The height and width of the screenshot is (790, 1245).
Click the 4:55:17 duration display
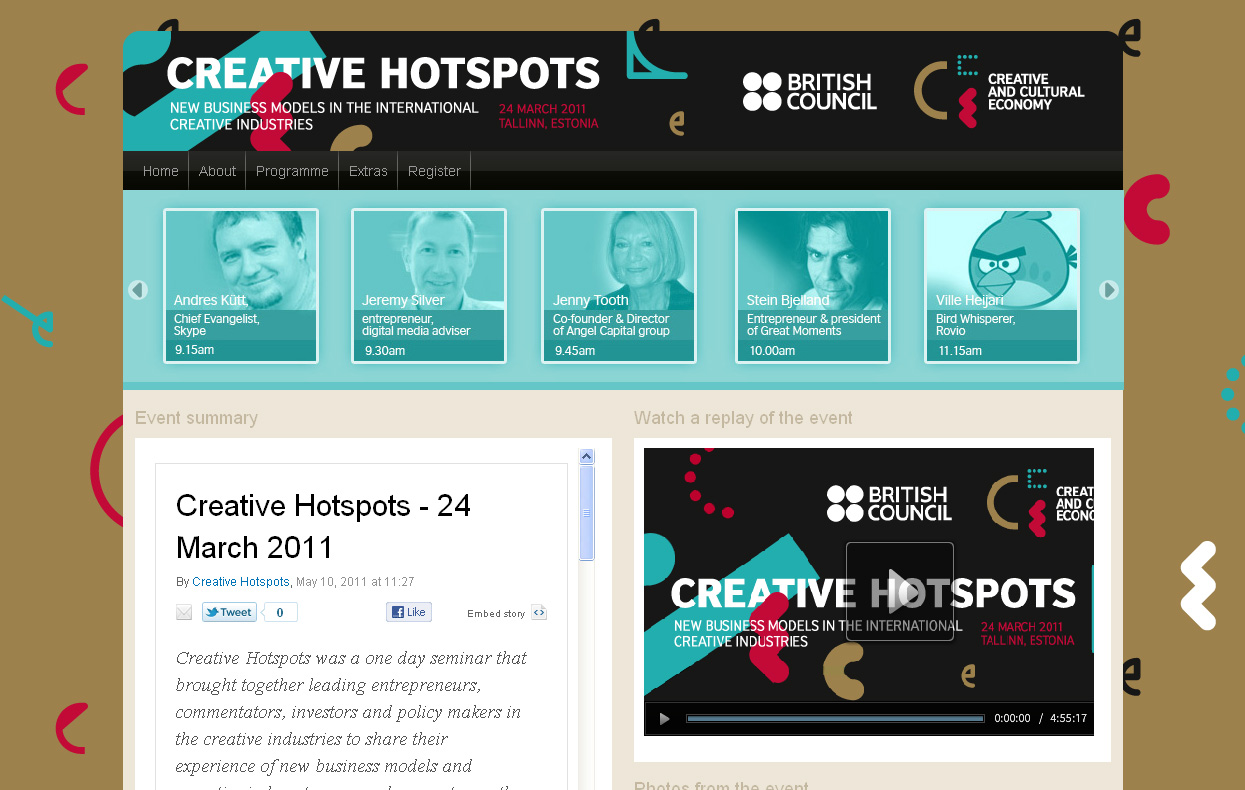[x=1069, y=719]
